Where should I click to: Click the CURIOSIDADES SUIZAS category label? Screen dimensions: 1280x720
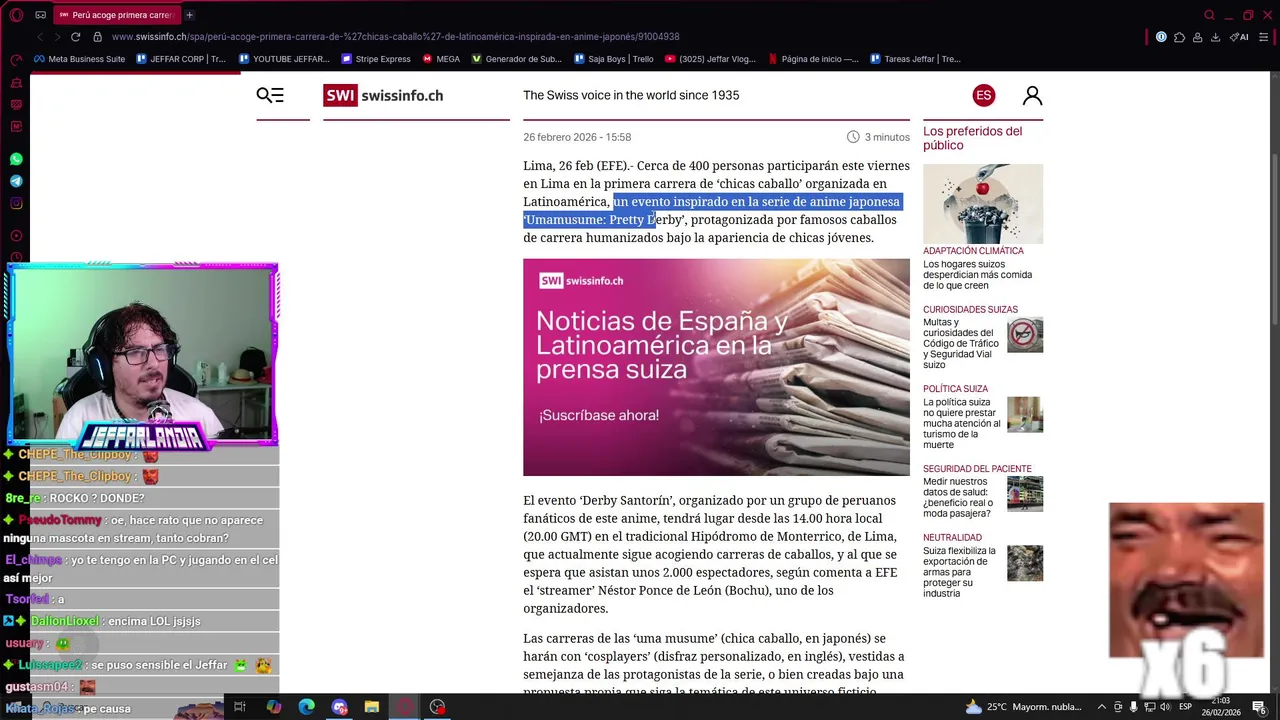(x=970, y=310)
